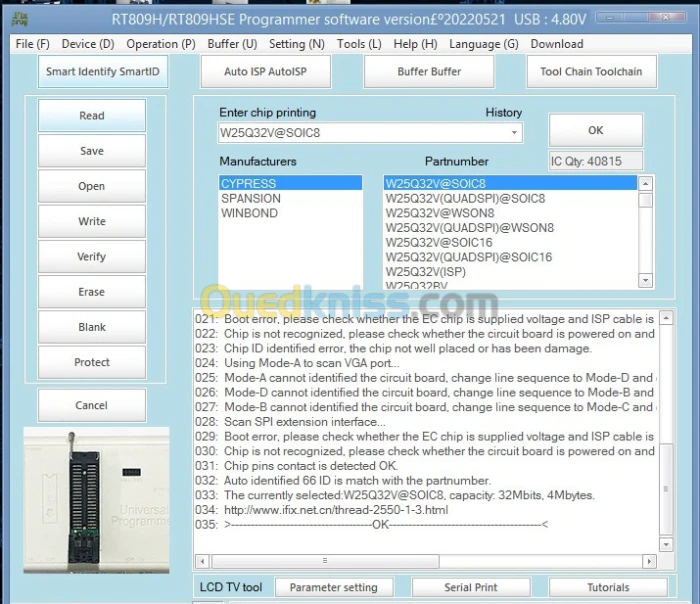
Task: Click the Read button
Action: pyautogui.click(x=92, y=116)
